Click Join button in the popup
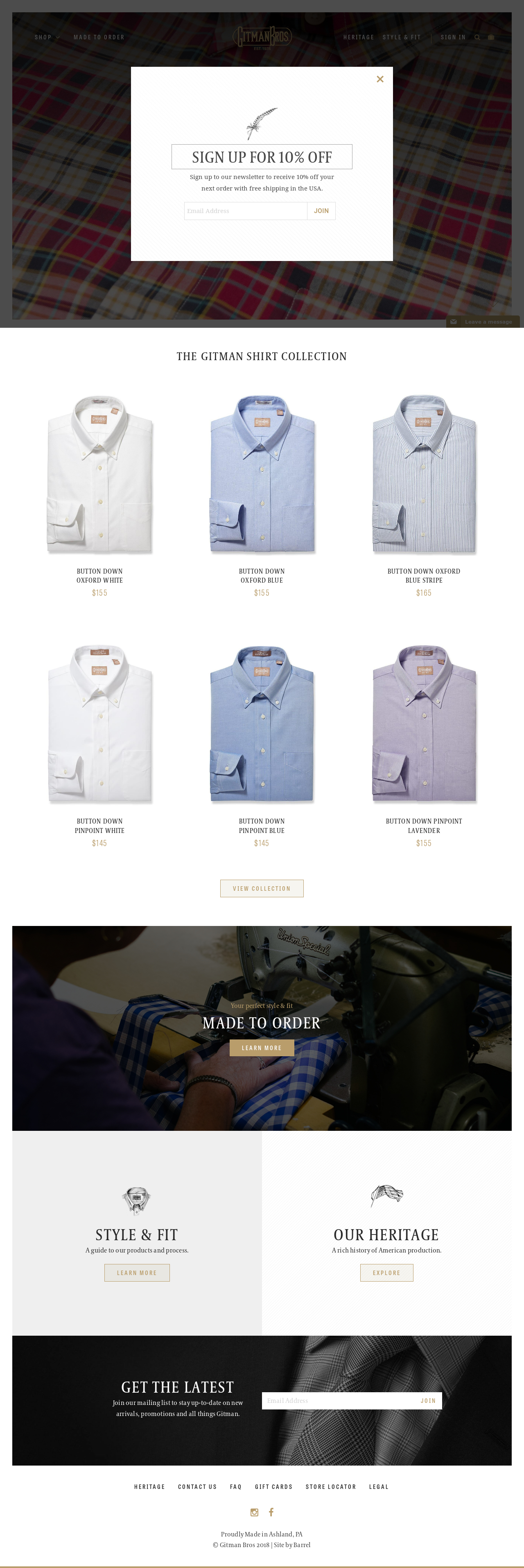The height and width of the screenshot is (1568, 524). [x=321, y=211]
